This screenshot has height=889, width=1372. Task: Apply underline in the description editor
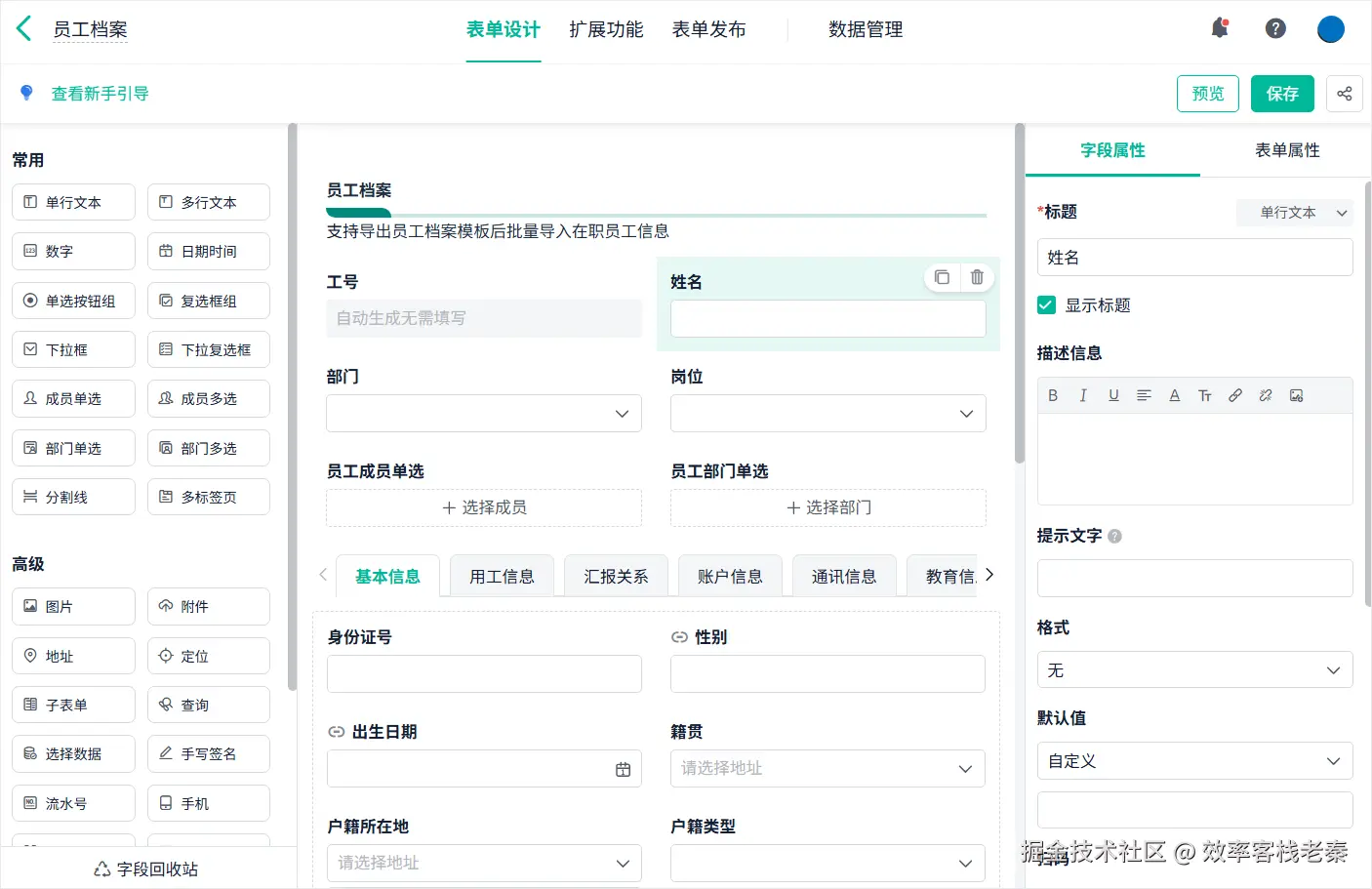(1113, 395)
